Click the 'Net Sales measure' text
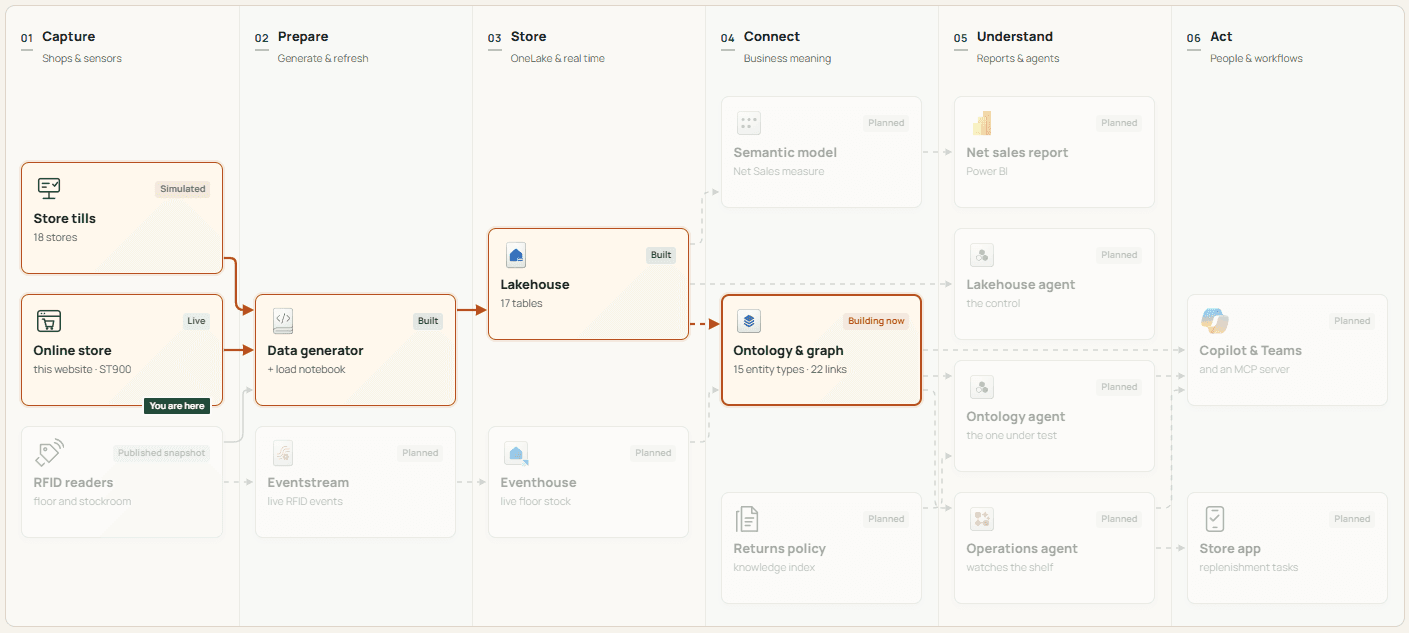Image resolution: width=1409 pixels, height=633 pixels. tap(779, 171)
